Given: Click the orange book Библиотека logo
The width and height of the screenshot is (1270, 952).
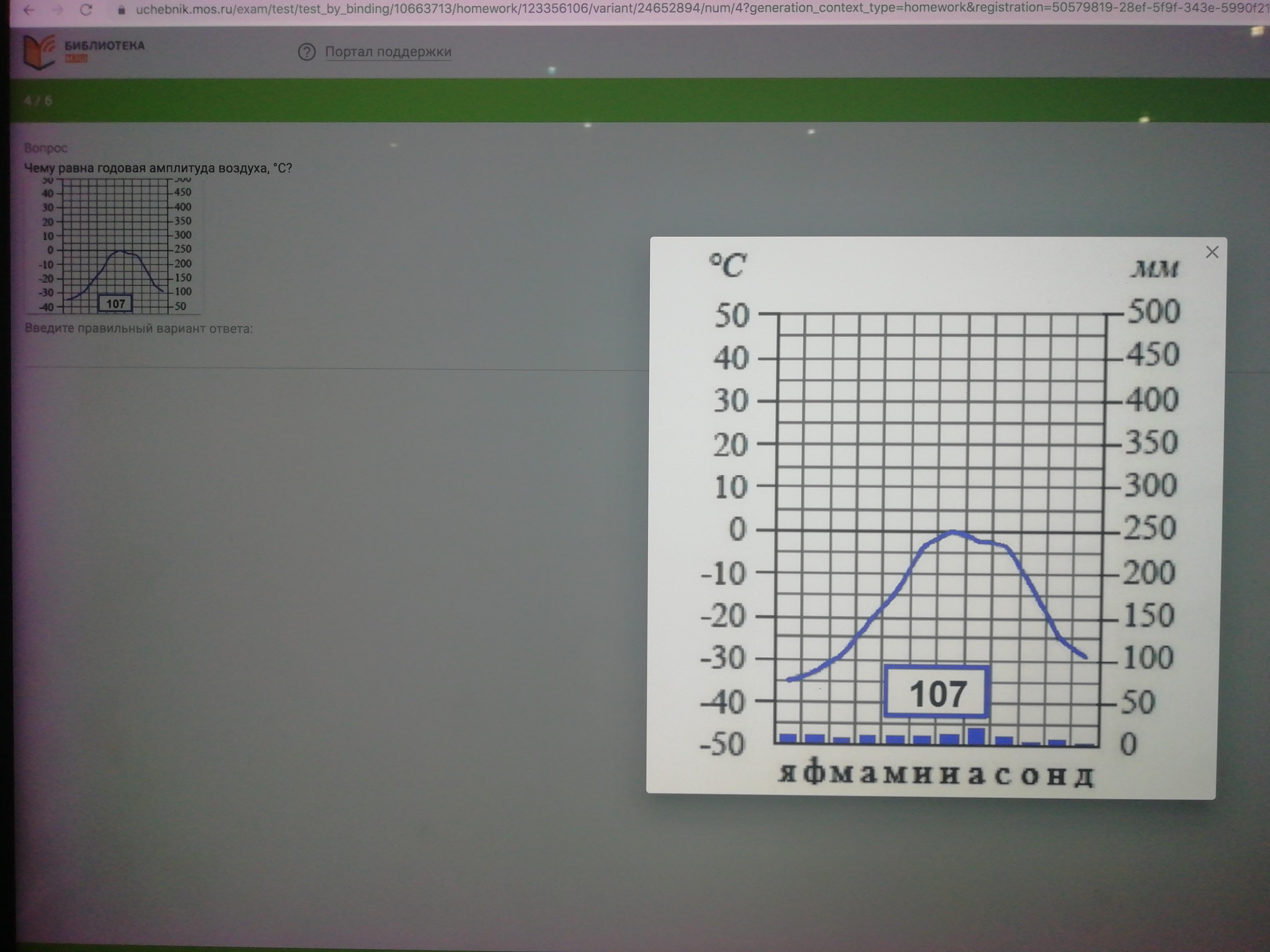Looking at the screenshot, I should (x=39, y=52).
